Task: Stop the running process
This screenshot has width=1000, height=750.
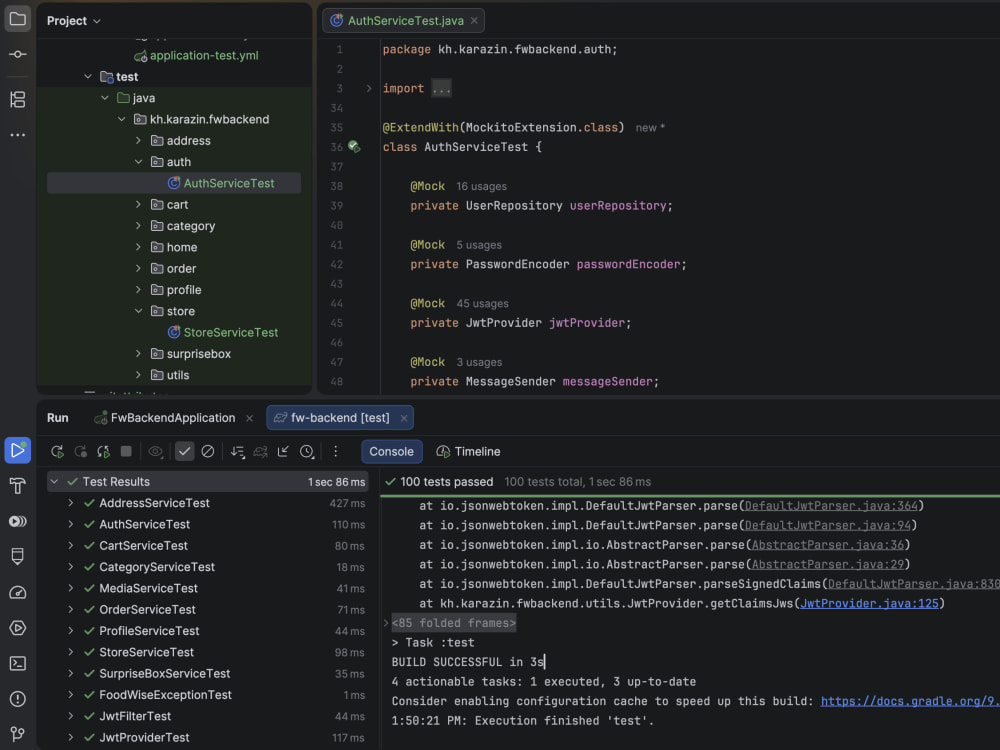Action: [126, 452]
